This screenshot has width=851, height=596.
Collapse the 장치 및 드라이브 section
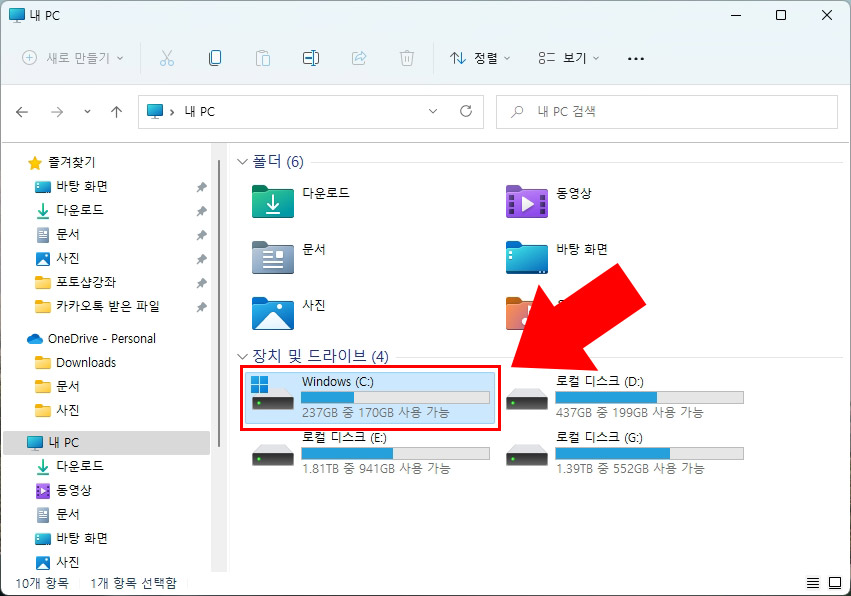[242, 356]
